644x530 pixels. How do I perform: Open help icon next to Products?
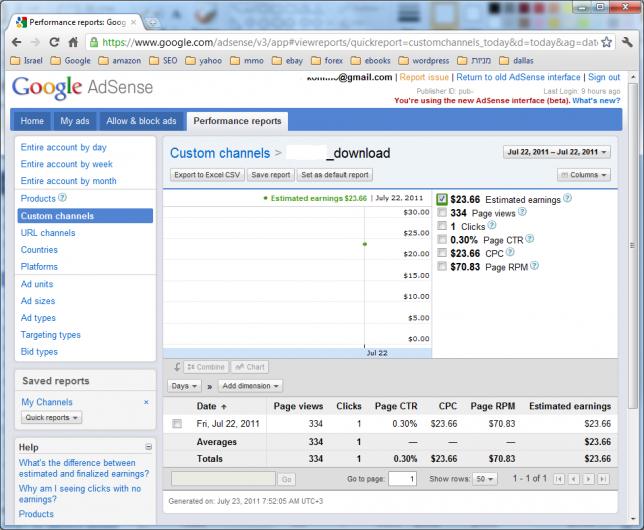coord(62,198)
